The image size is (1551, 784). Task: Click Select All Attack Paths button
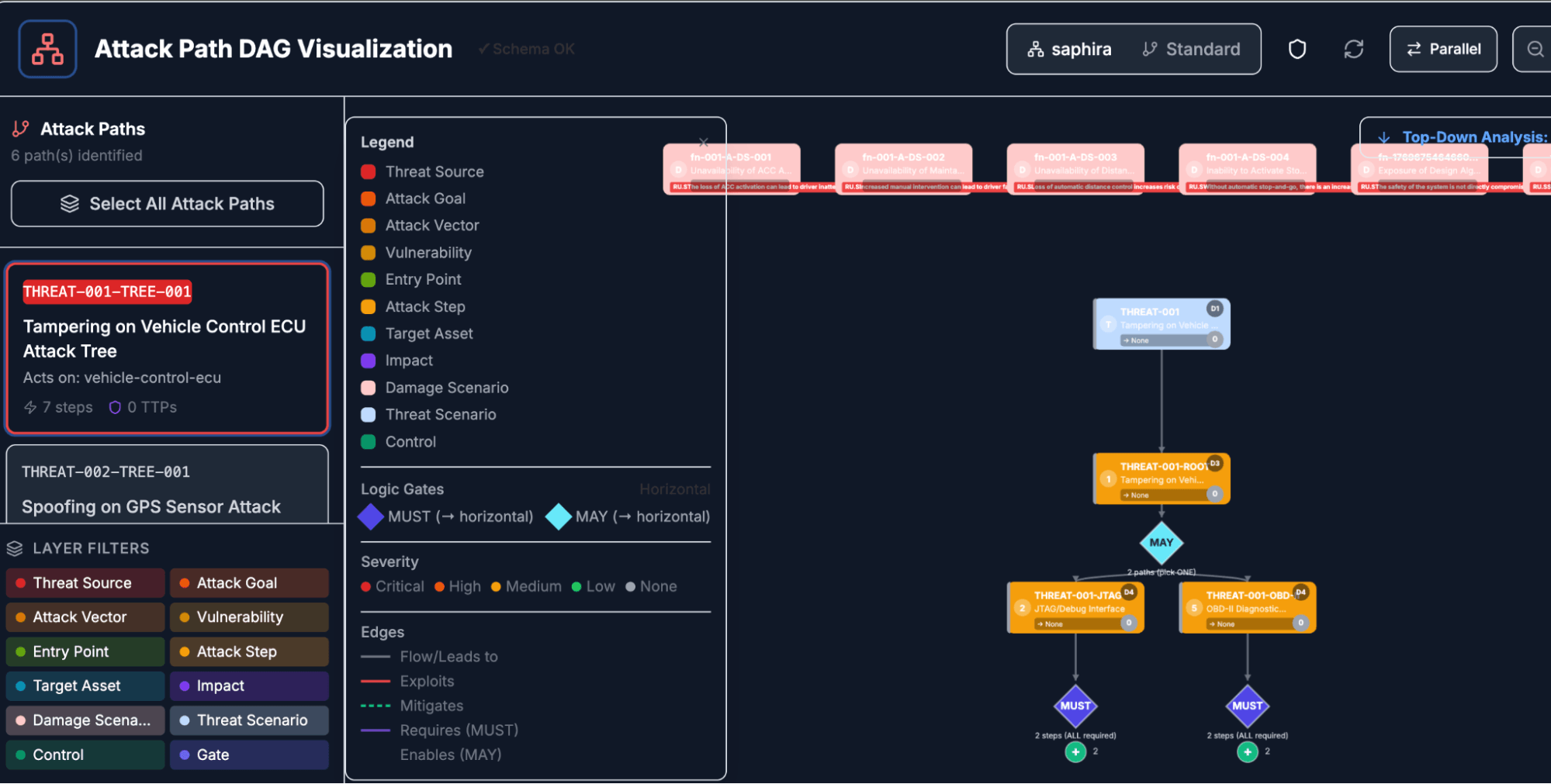tap(167, 204)
